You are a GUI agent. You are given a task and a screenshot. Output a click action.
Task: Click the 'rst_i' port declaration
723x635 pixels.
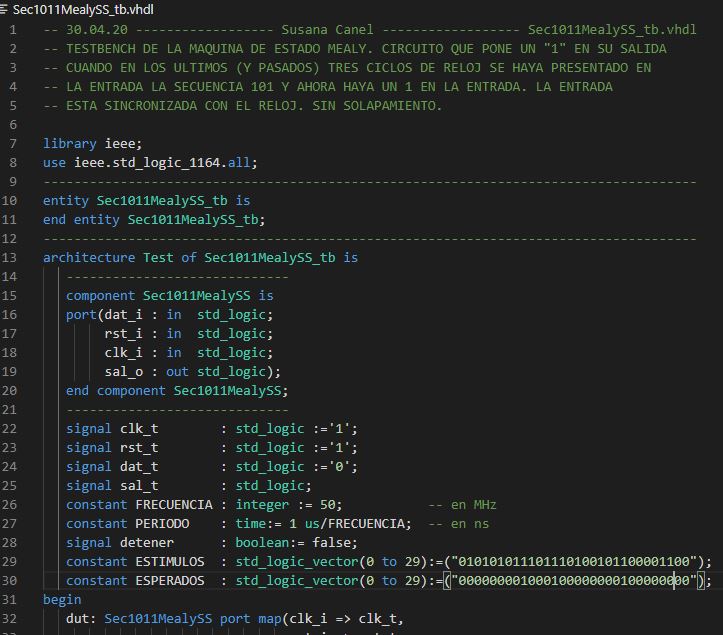pyautogui.click(x=123, y=334)
